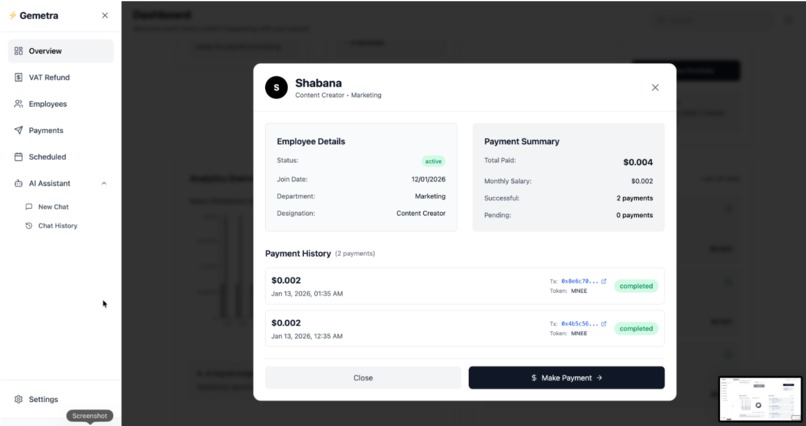Click the AI Assistant robot icon
The height and width of the screenshot is (426, 806).
[19, 183]
